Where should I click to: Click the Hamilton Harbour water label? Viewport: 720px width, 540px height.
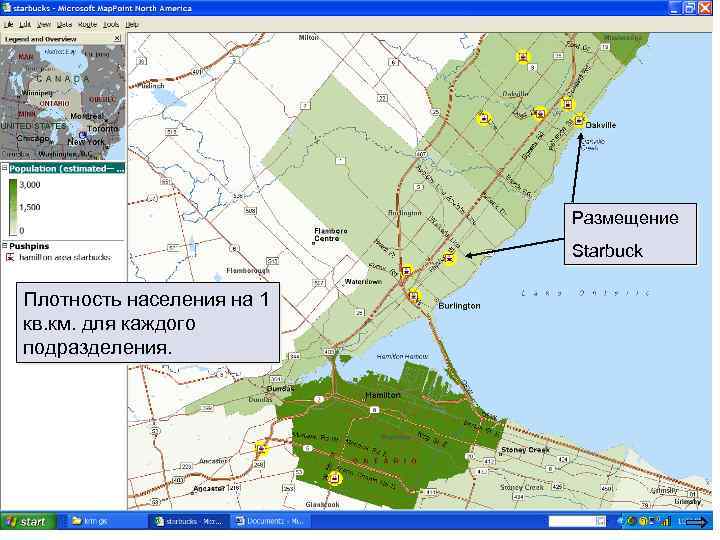[402, 356]
